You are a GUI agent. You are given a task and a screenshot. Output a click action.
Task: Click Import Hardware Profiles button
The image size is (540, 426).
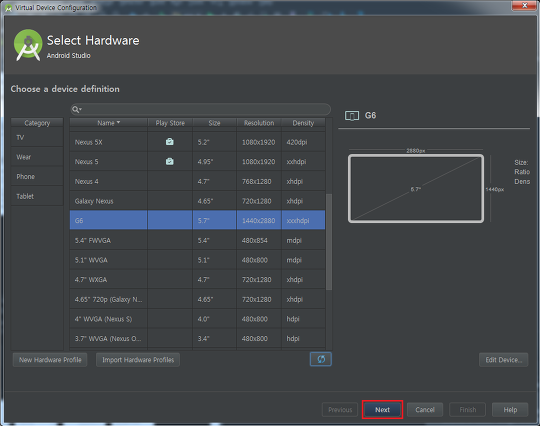tap(138, 360)
